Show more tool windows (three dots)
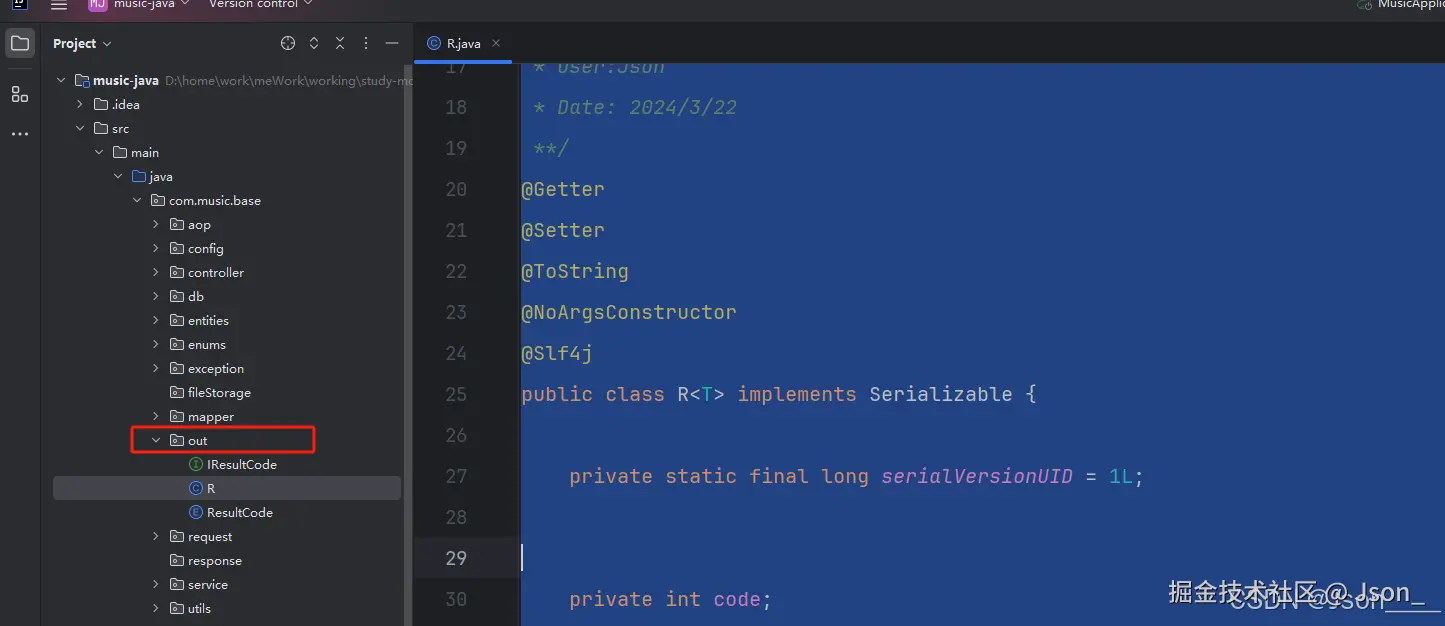 (20, 134)
